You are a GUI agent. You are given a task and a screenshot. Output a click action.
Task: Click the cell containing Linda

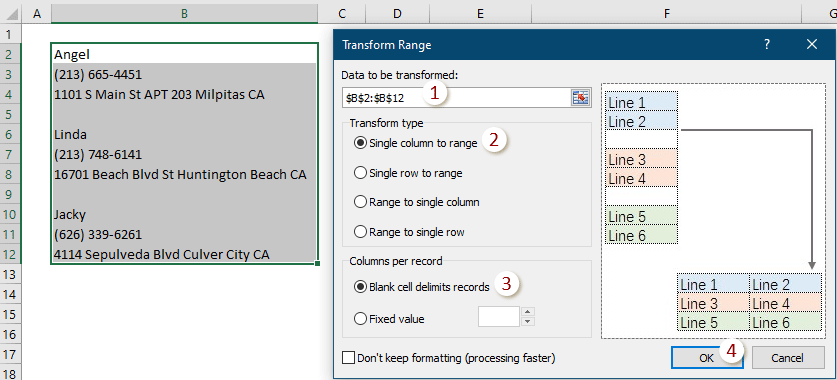(184, 134)
